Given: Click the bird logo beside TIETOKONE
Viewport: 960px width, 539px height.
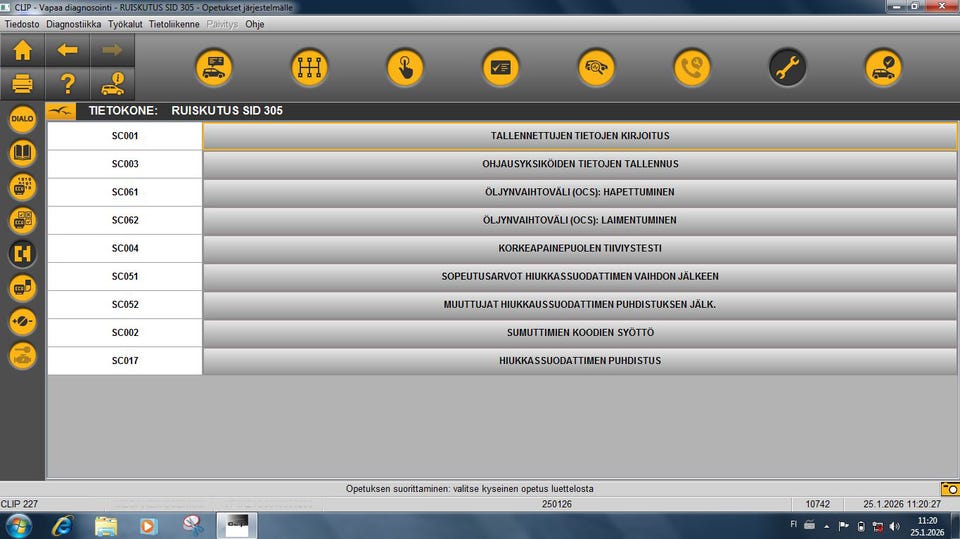Looking at the screenshot, I should [61, 111].
